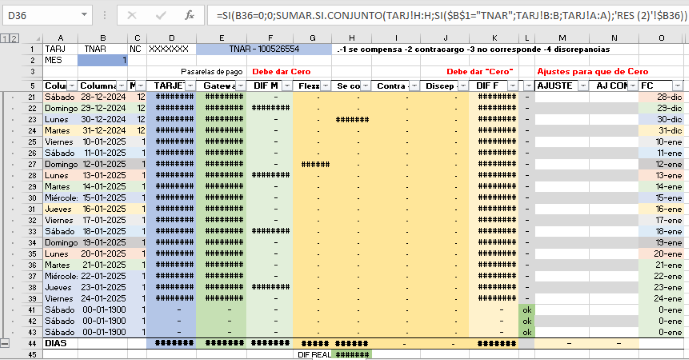This screenshot has width=689, height=360.
Task: Open filter dropdown for Se co column
Action: pos(366,86)
